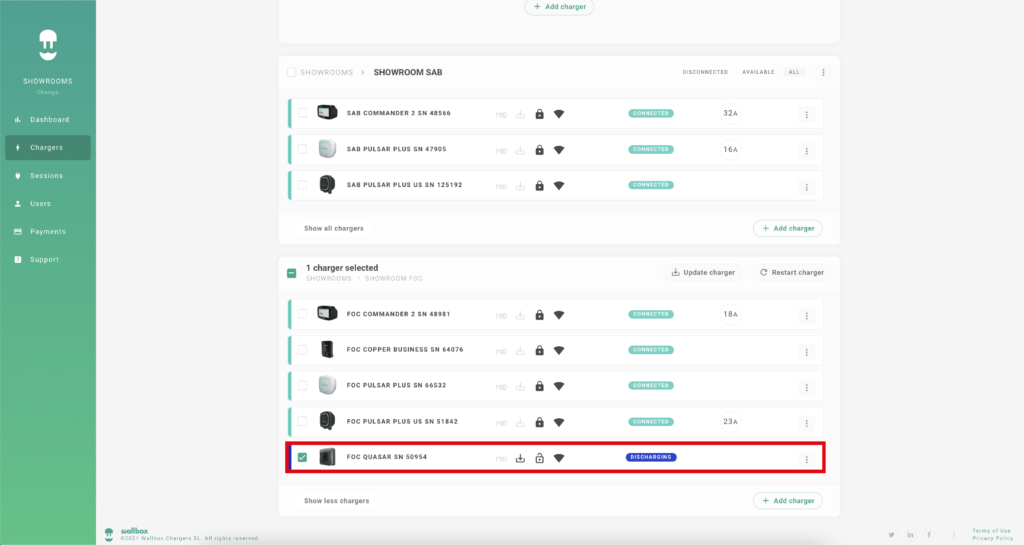1024x545 pixels.
Task: Click wifi icon for SAB Pulsar Plus SN 47905
Action: pos(559,150)
